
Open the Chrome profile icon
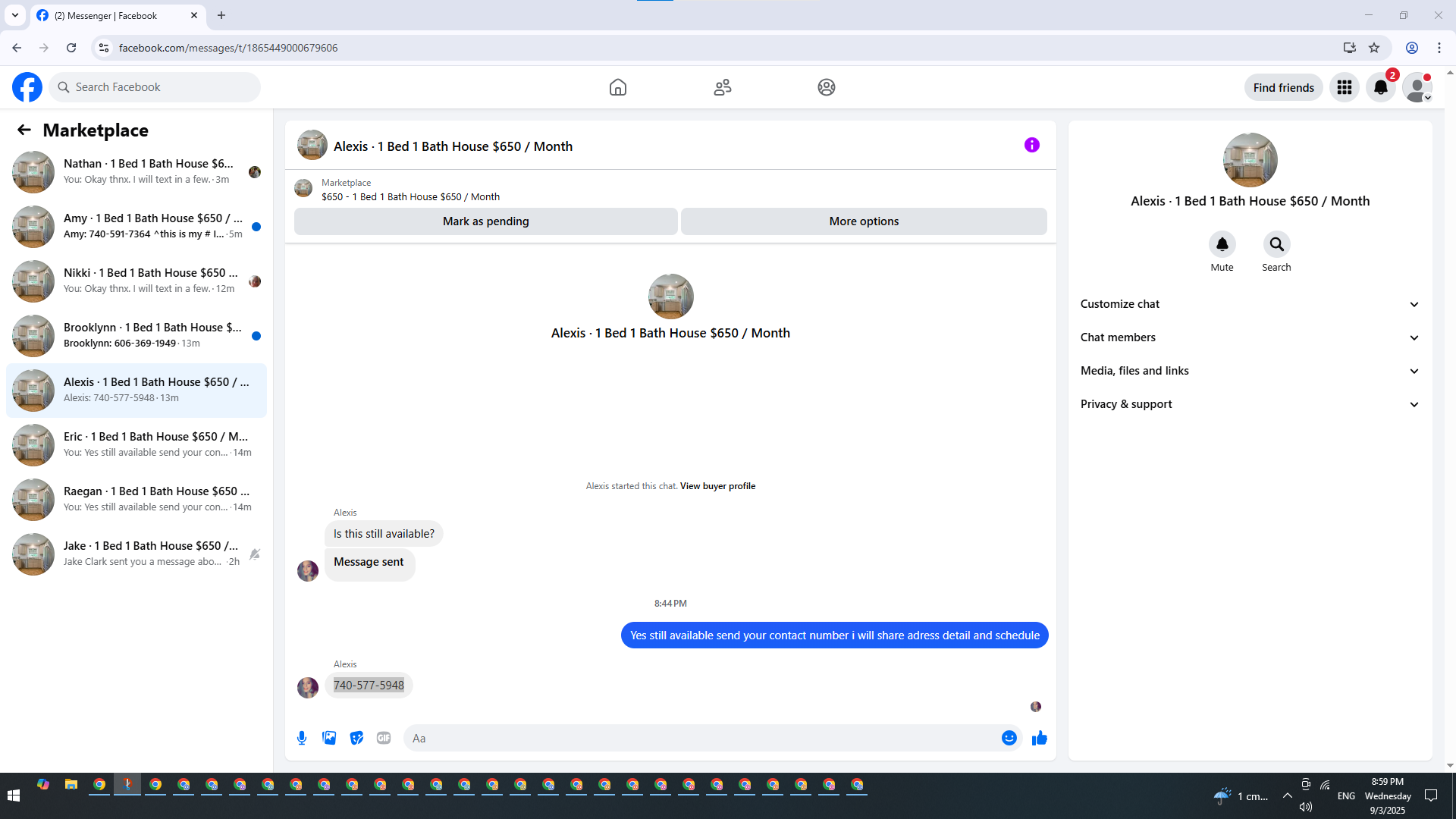coord(1412,48)
